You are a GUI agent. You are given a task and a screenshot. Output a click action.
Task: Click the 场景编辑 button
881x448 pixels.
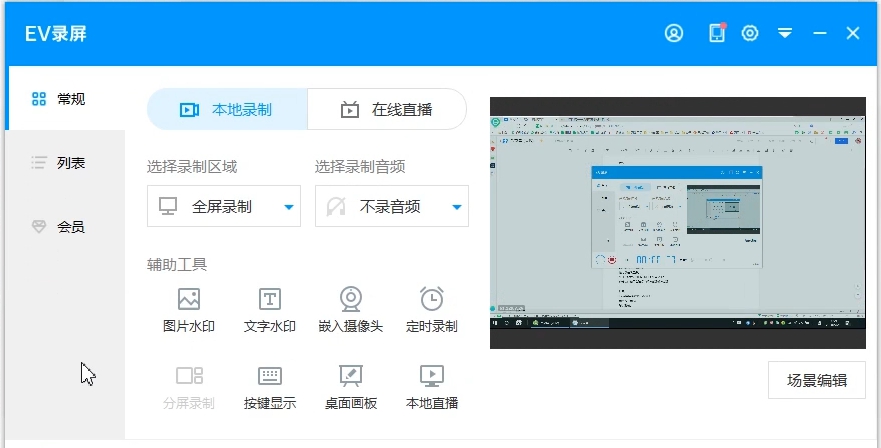click(817, 380)
